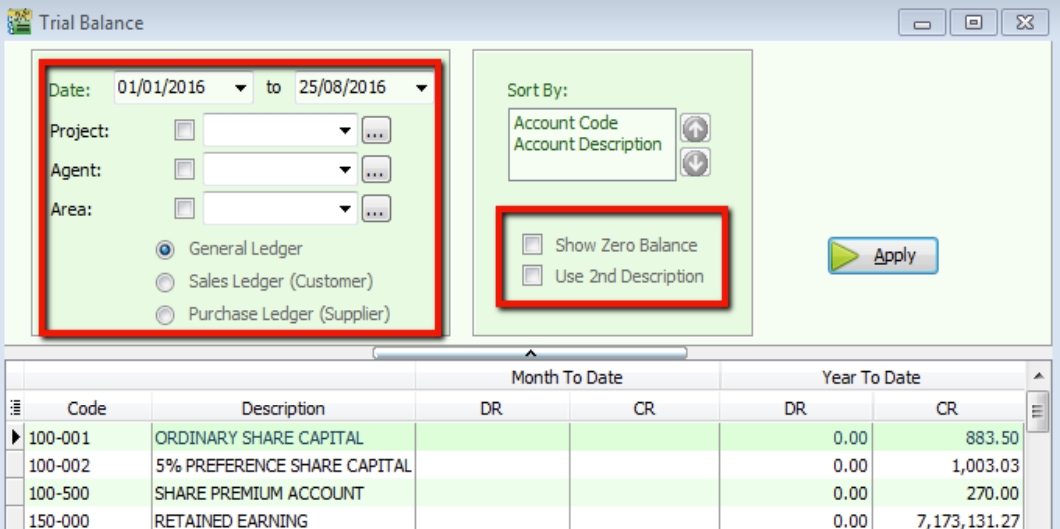Select the RETAINED EARNING row

[283, 520]
